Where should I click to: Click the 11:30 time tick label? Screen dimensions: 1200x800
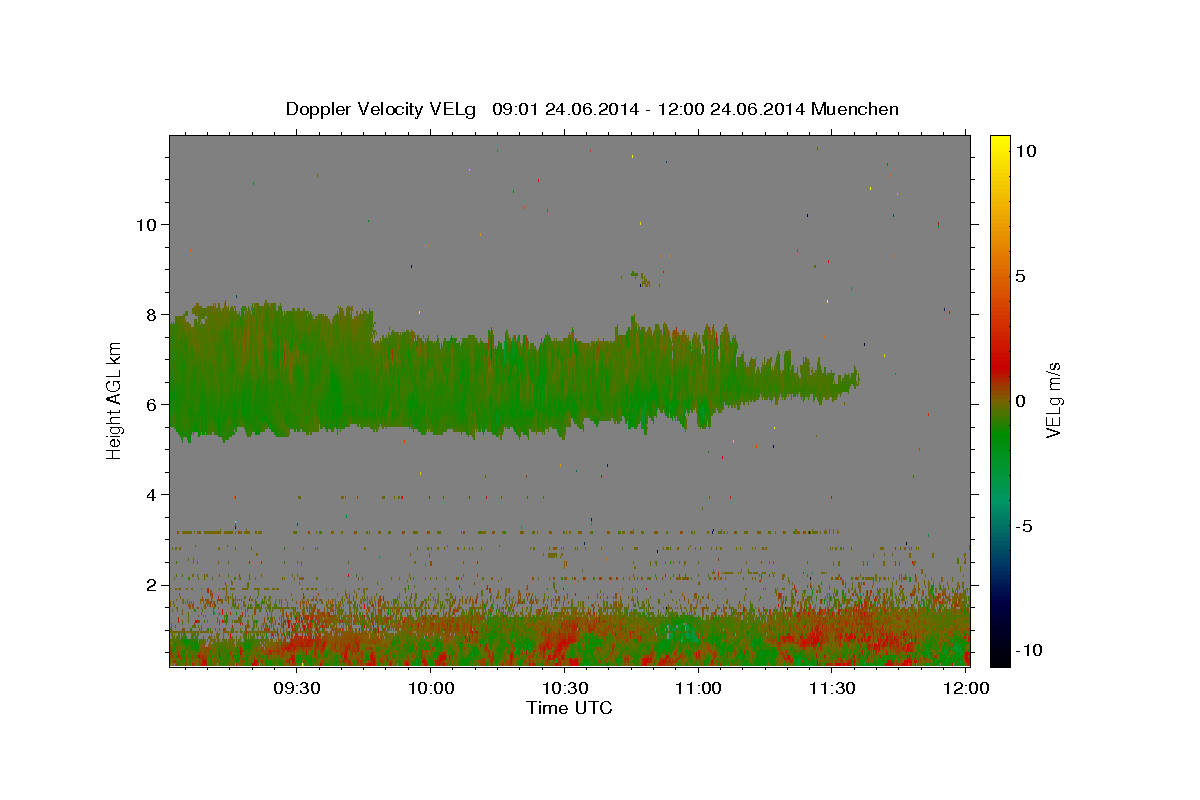tap(832, 689)
